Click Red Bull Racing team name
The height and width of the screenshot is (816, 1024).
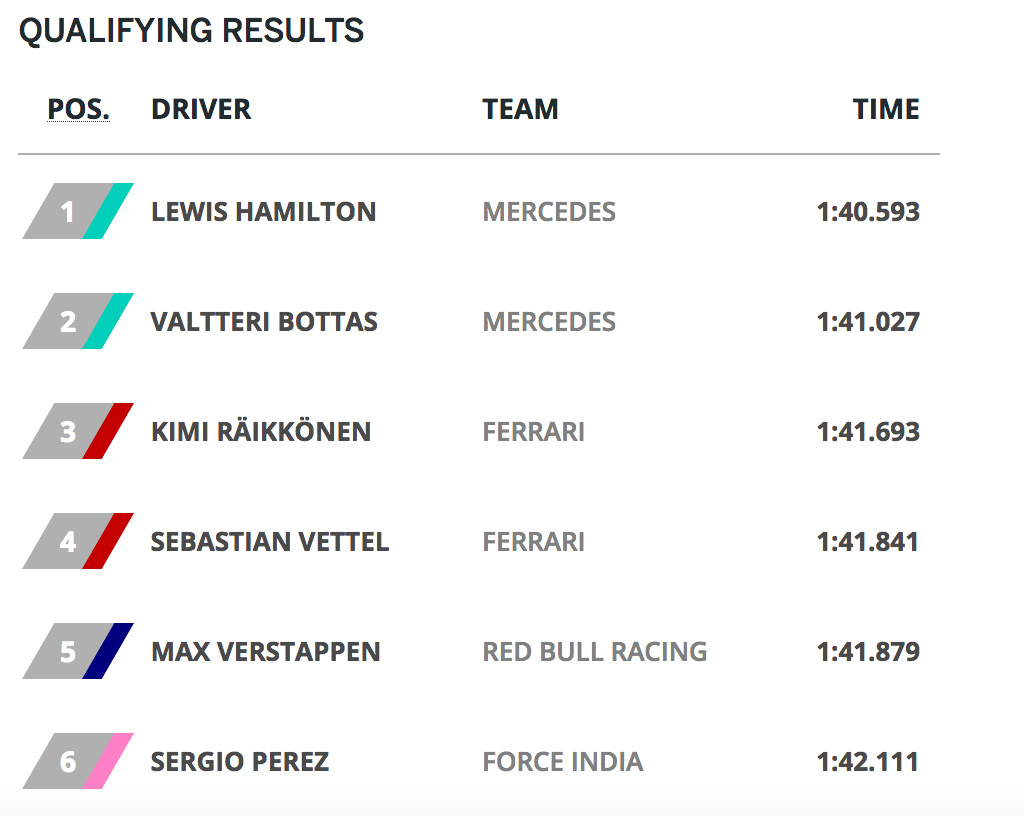594,652
